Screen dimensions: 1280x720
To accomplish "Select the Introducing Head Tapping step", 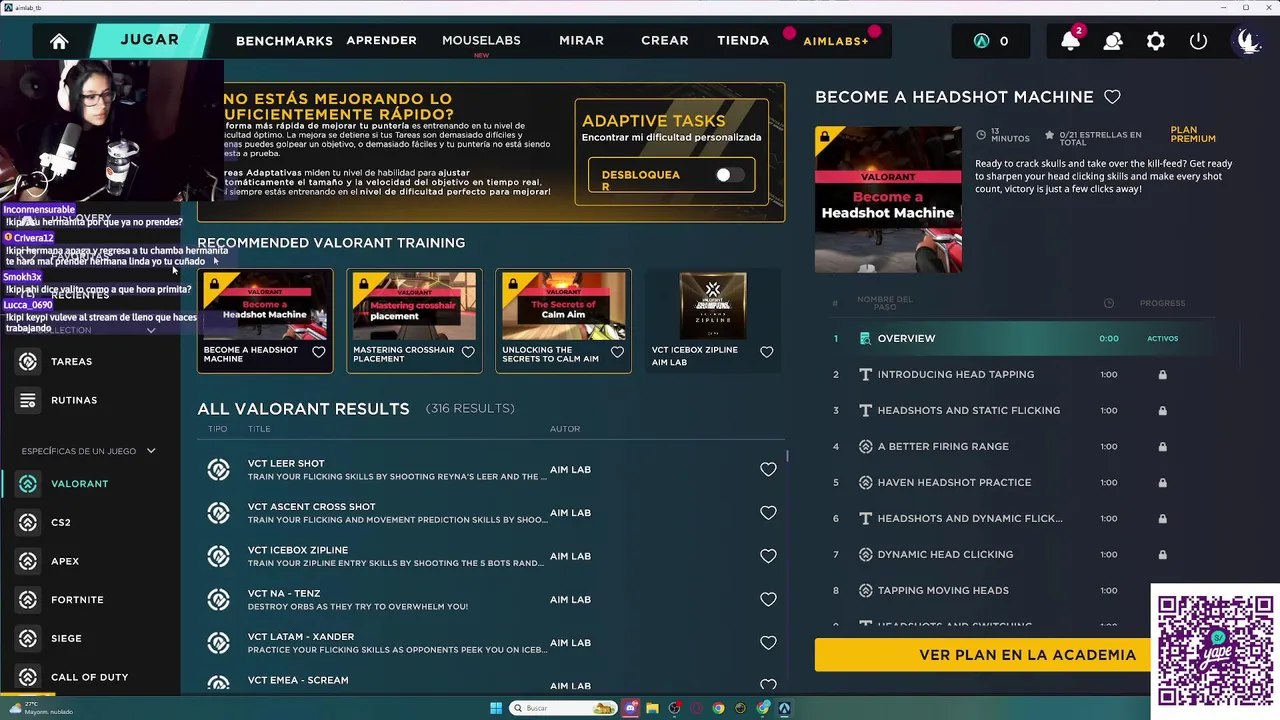I will pyautogui.click(x=1021, y=374).
